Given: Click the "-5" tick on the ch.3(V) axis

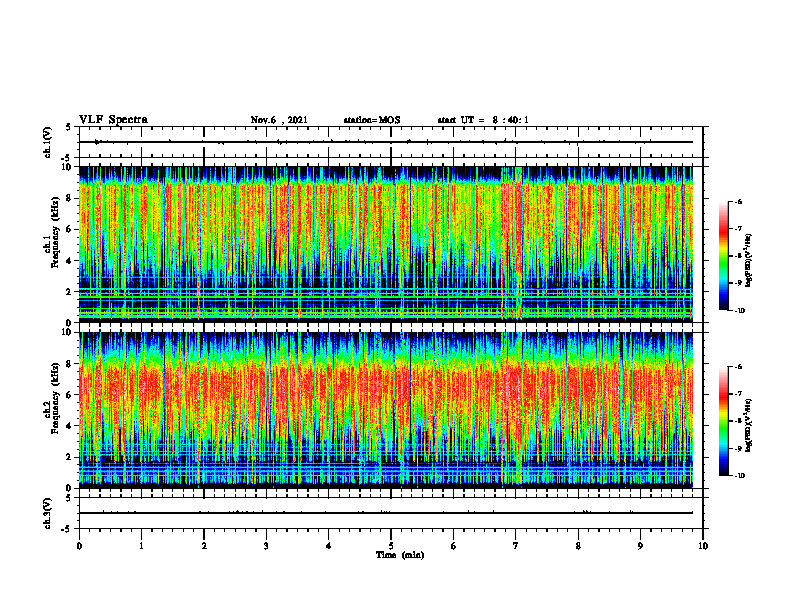Looking at the screenshot, I should (67, 529).
